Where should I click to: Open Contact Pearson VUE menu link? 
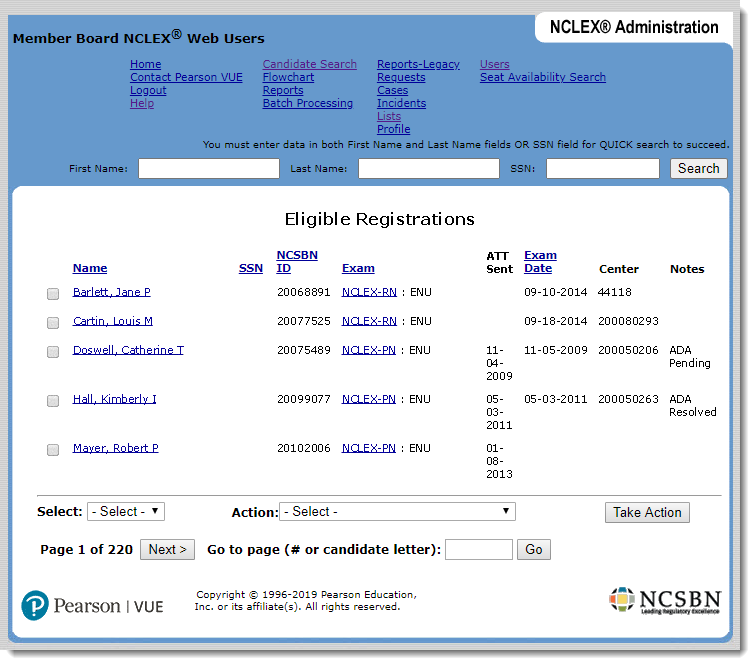coord(186,77)
